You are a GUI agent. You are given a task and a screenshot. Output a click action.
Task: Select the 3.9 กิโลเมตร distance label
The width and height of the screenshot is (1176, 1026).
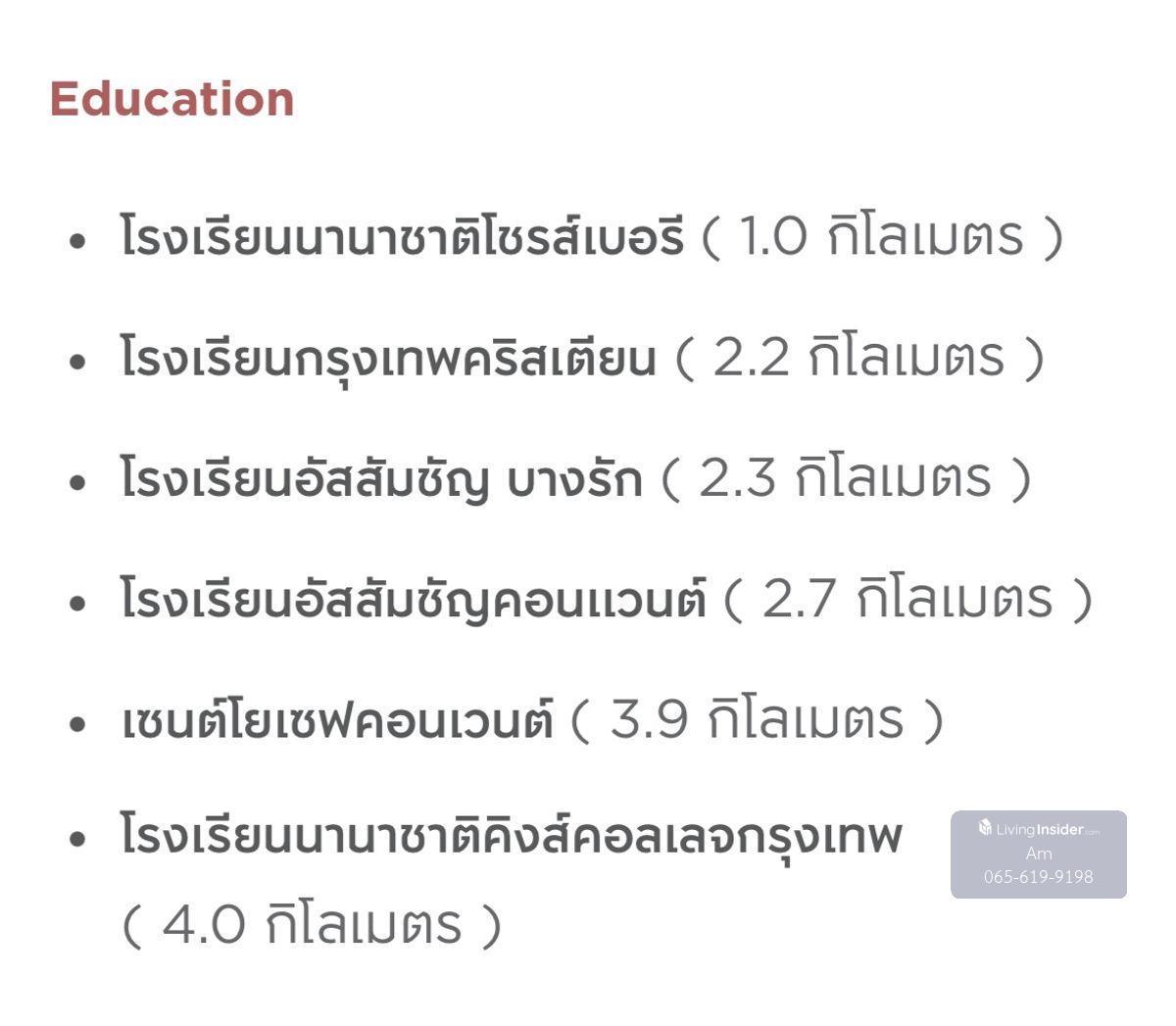pos(757,721)
